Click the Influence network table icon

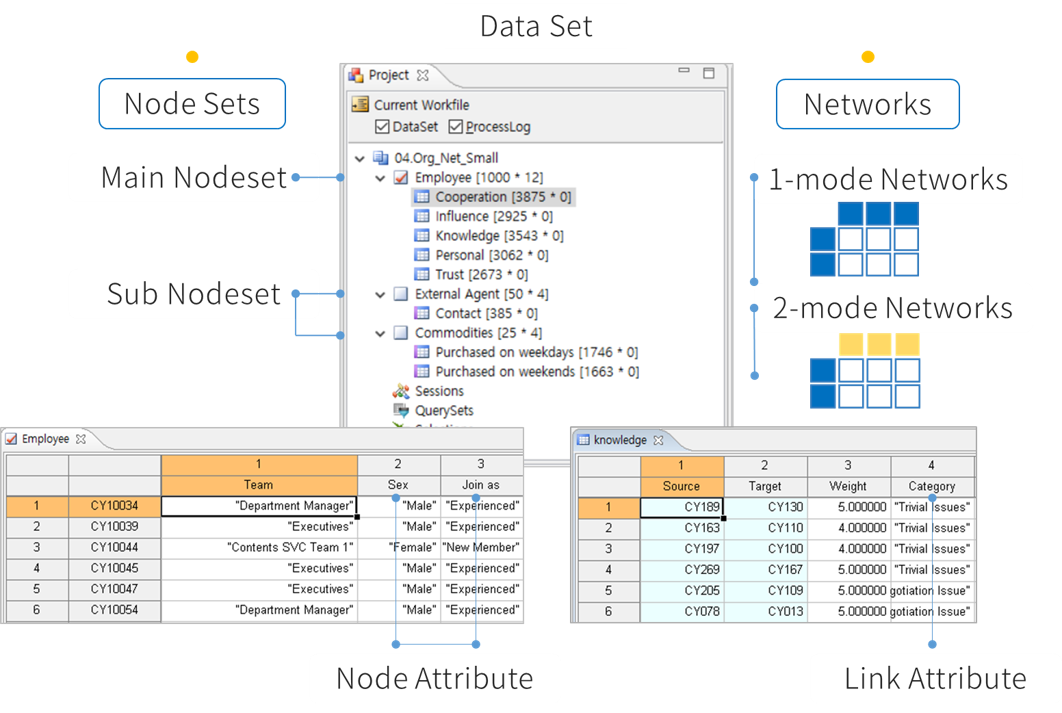(422, 217)
